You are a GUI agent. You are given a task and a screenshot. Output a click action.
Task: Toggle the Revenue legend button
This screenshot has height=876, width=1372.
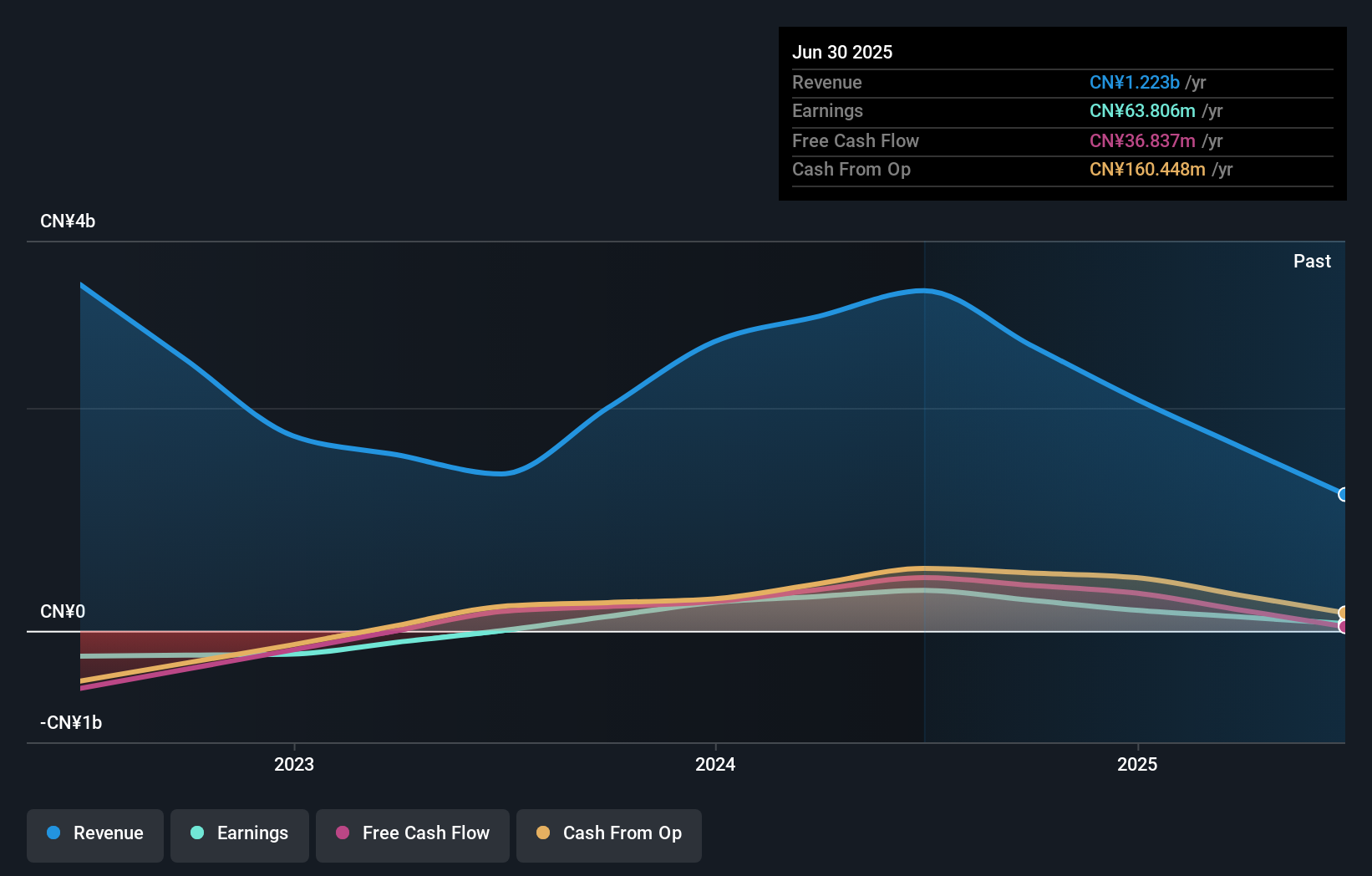pos(95,835)
